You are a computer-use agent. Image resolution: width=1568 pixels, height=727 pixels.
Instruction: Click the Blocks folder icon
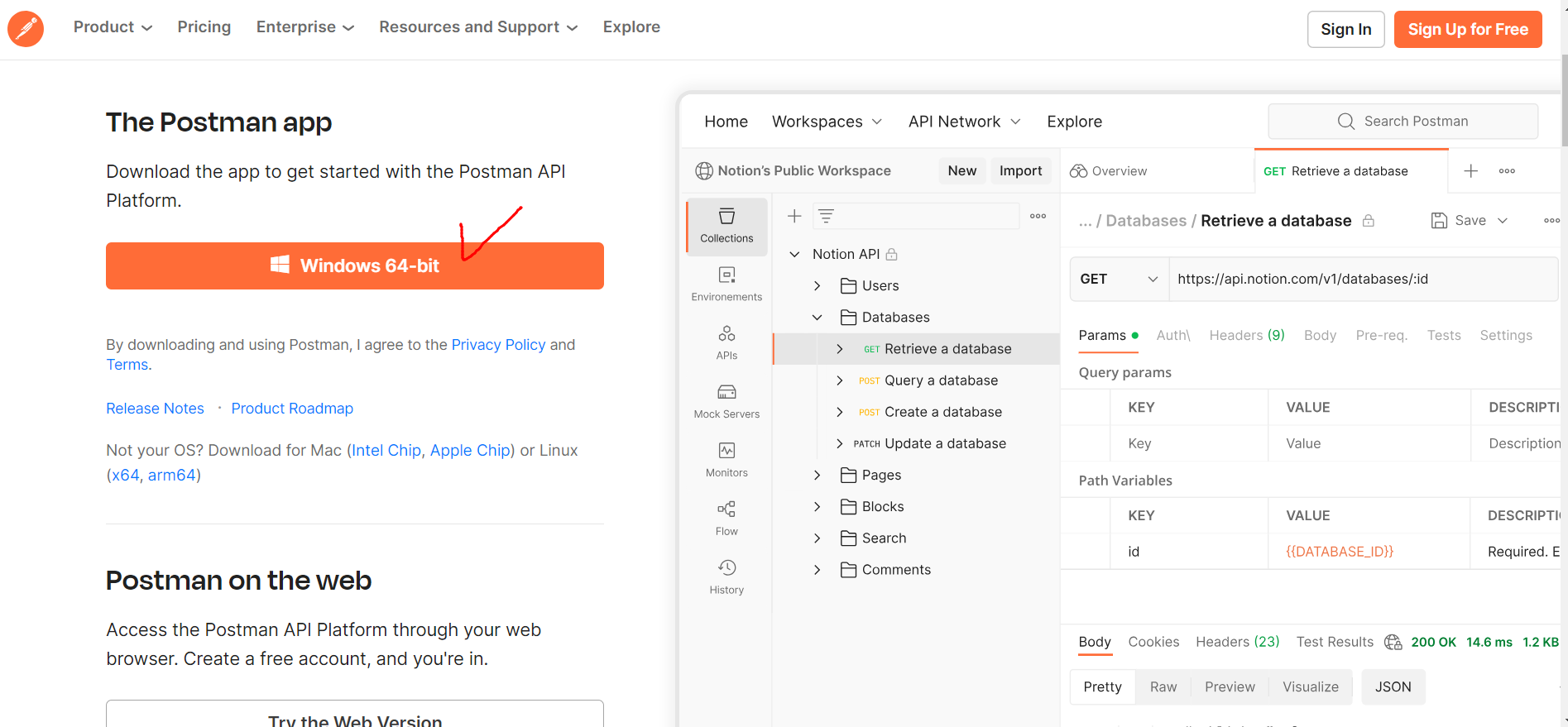[x=848, y=507]
